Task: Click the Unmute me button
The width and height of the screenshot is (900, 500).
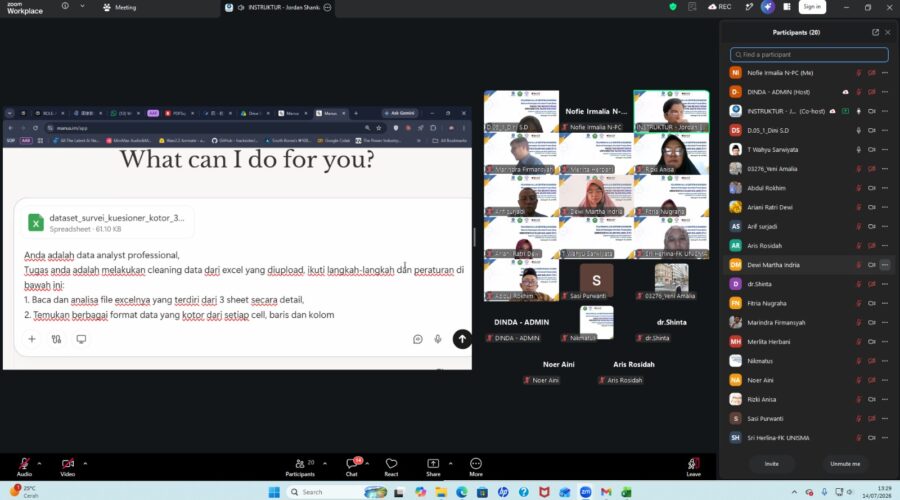Action: point(845,464)
